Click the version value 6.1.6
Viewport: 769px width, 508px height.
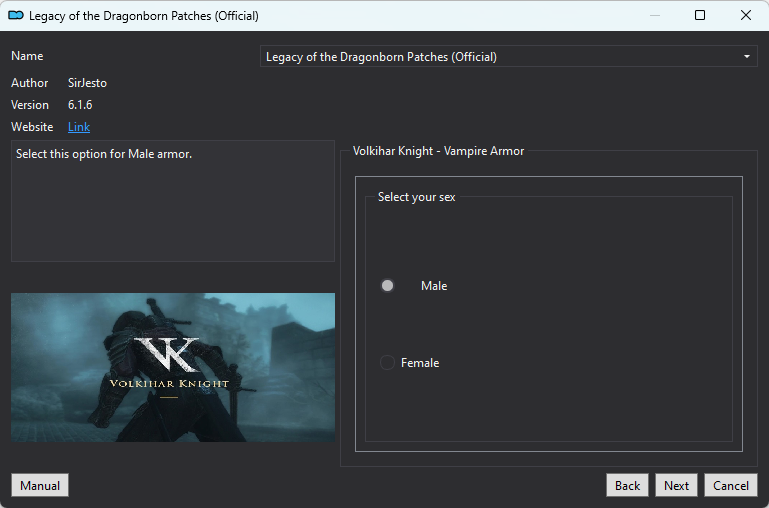pos(80,105)
